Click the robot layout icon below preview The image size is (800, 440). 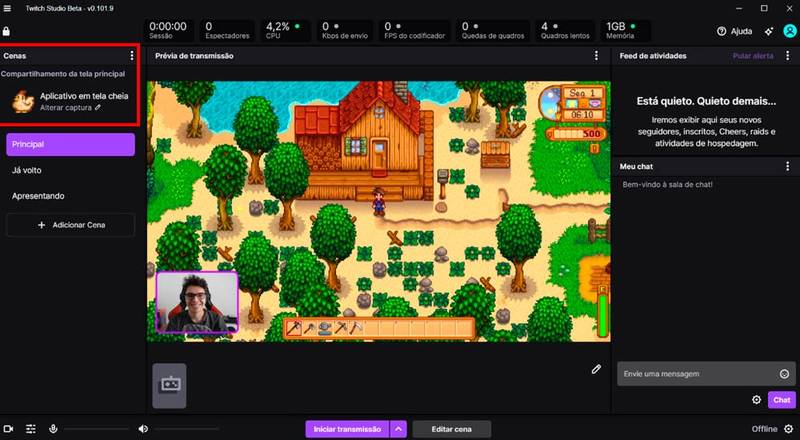pyautogui.click(x=169, y=385)
